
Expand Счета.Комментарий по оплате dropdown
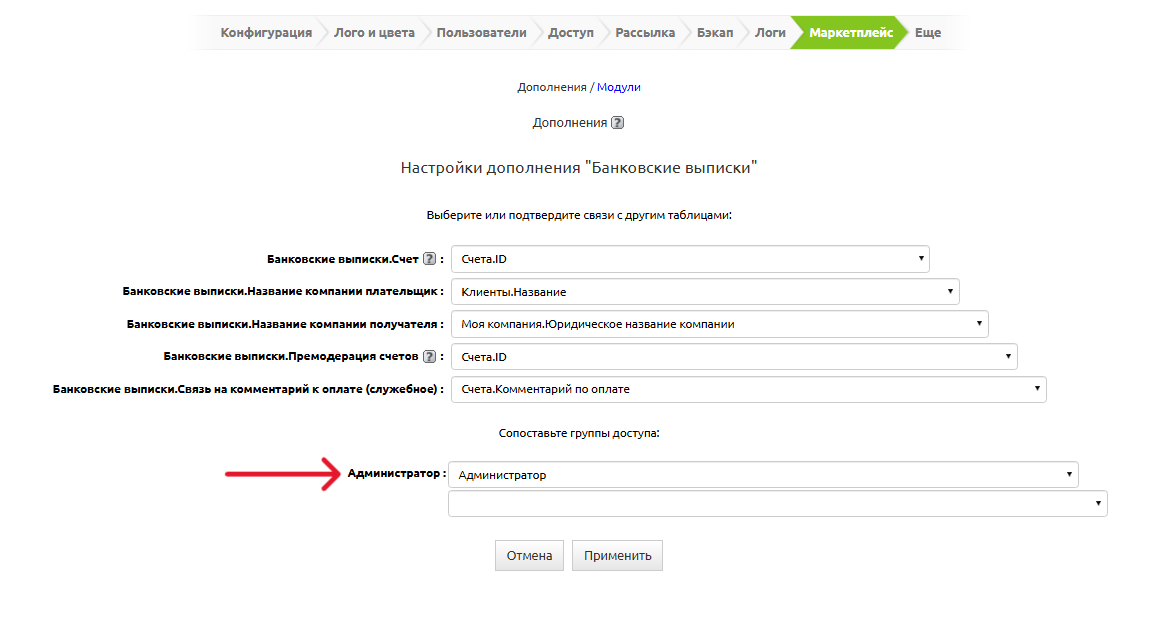748,389
